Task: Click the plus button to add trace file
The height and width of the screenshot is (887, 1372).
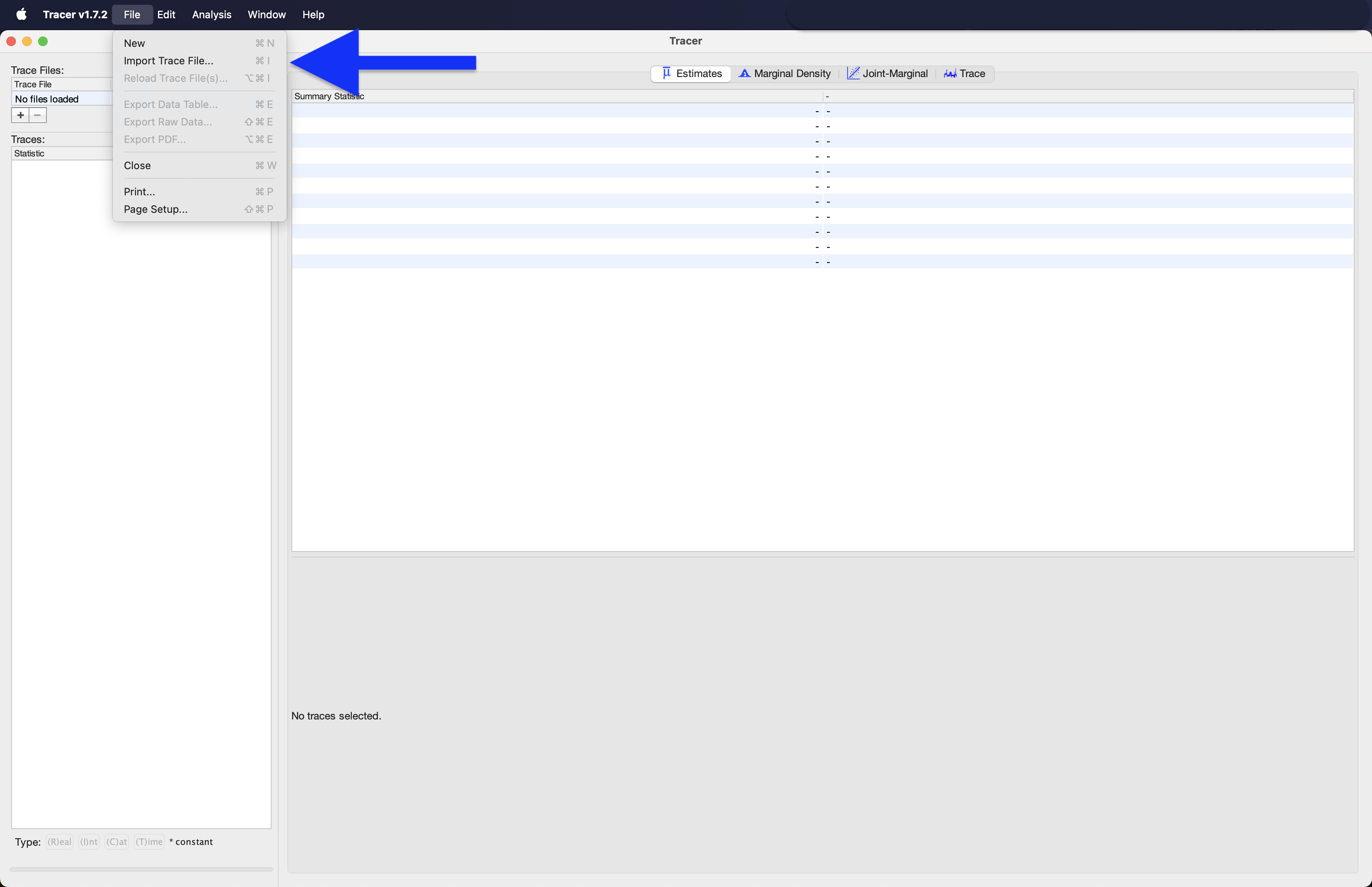Action: pyautogui.click(x=20, y=115)
